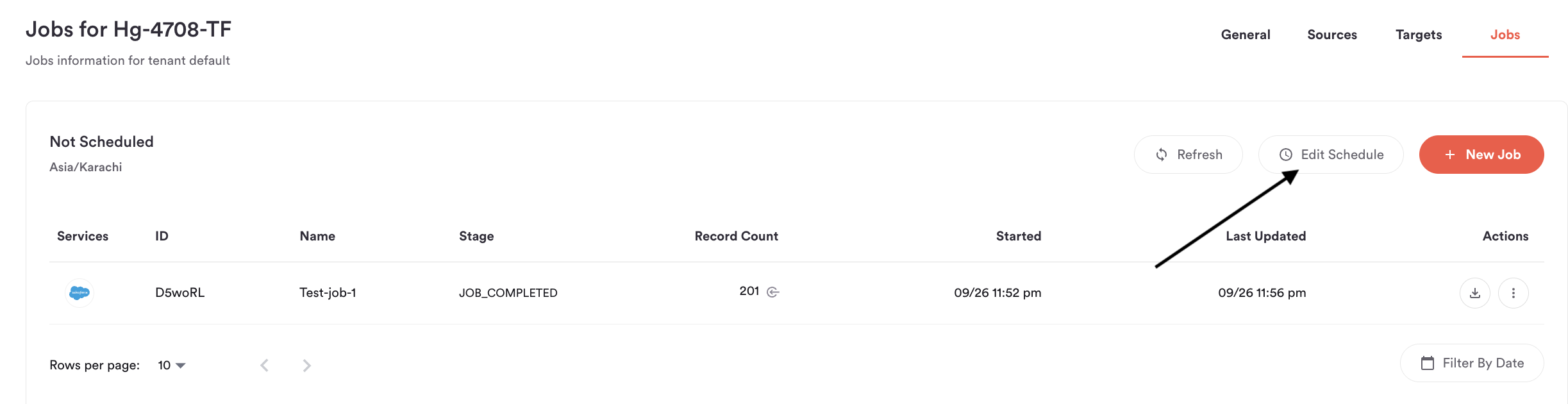Open the Sources tab
This screenshot has width=1568, height=404.
(1332, 35)
